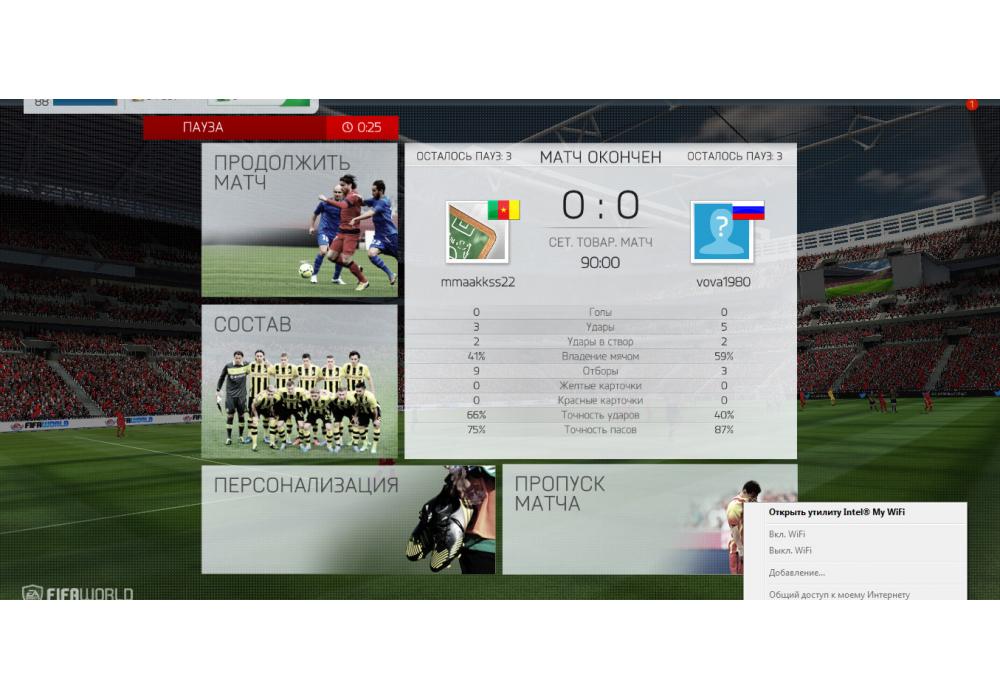Click the red notification badge top right

[x=971, y=104]
